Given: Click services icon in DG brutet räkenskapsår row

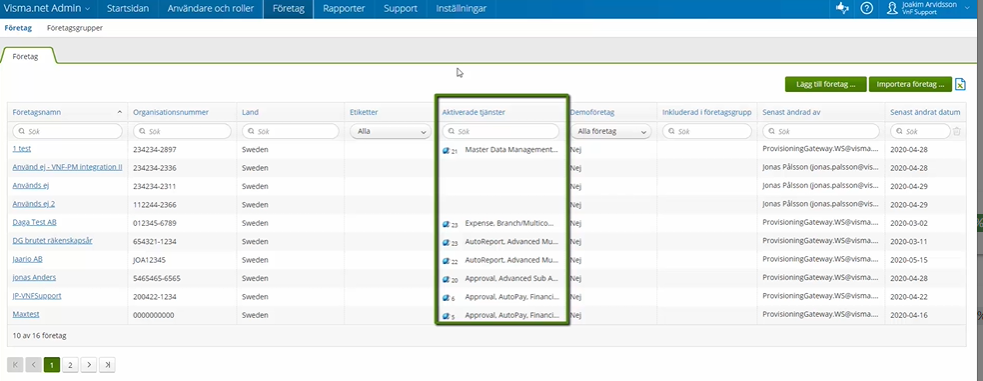Looking at the screenshot, I should pyautogui.click(x=446, y=242).
